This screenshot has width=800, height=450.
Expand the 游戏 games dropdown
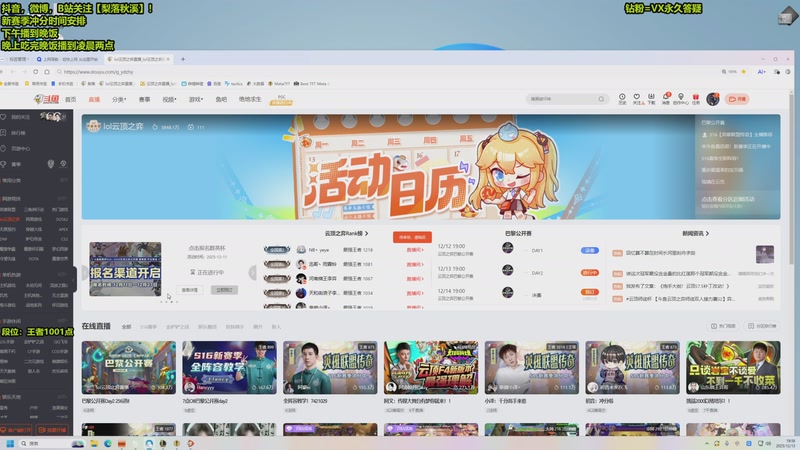(x=195, y=99)
